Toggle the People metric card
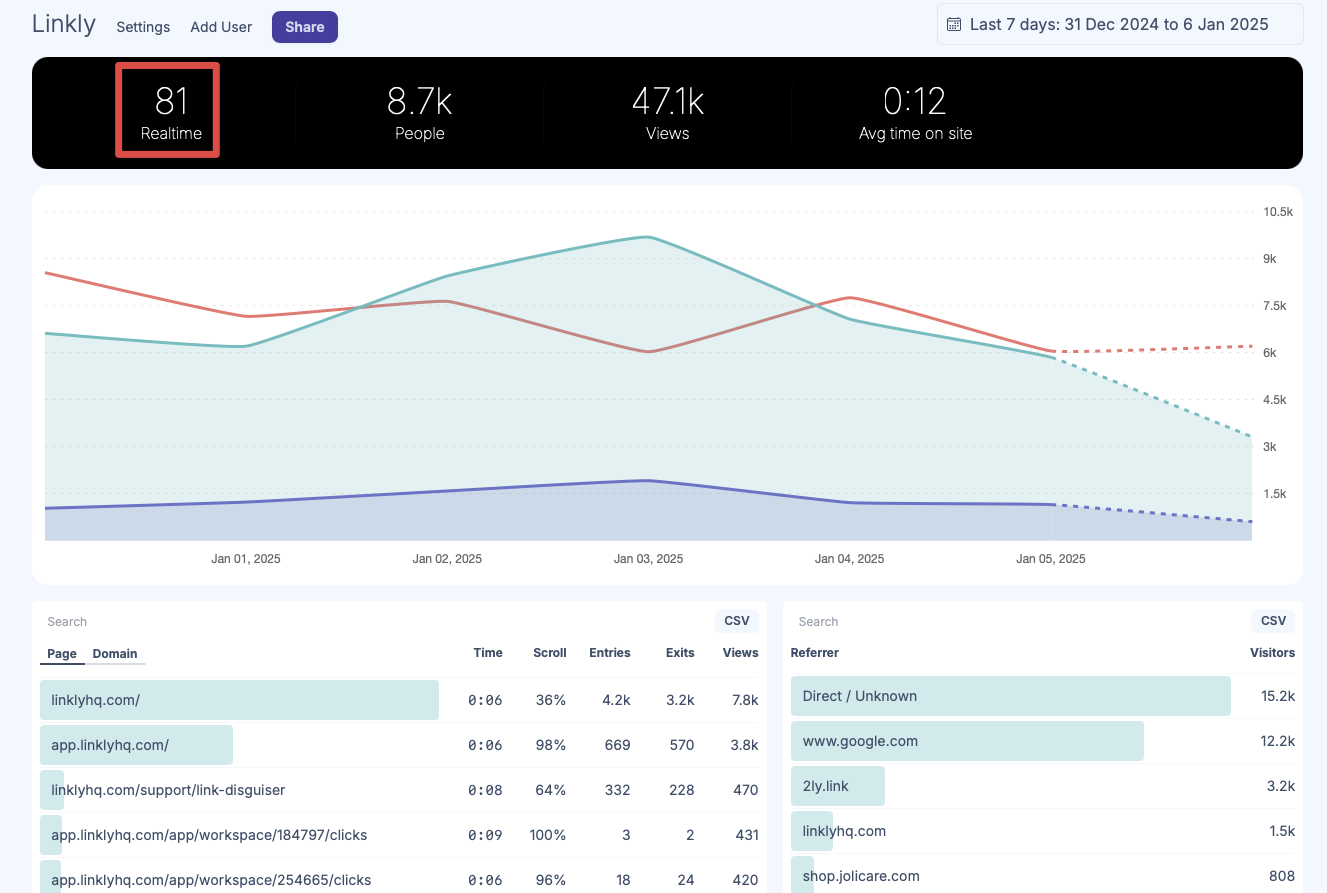The width and height of the screenshot is (1327, 893). (419, 112)
